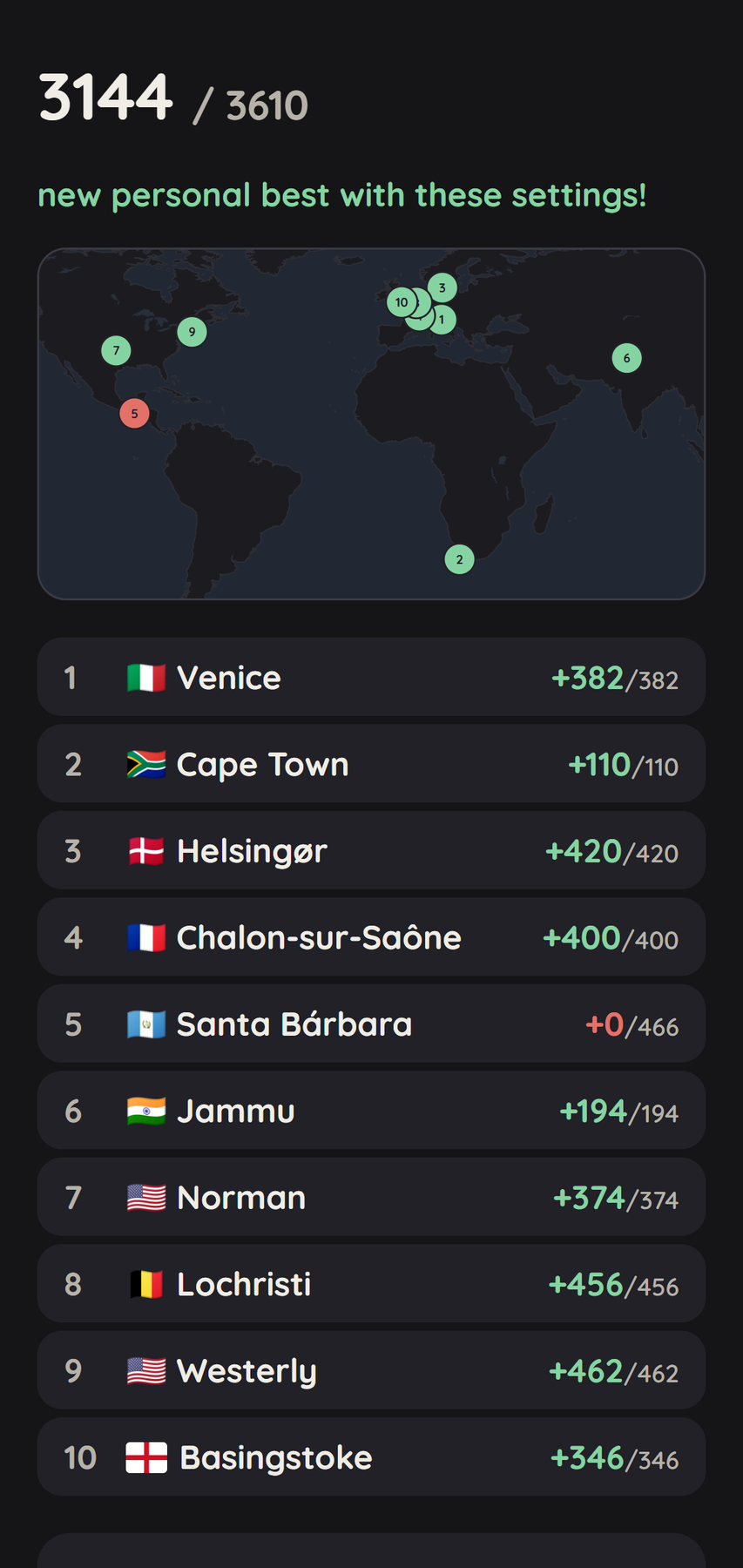This screenshot has height=1568, width=743.
Task: Click the Italy flag next to Venice
Action: (x=146, y=678)
